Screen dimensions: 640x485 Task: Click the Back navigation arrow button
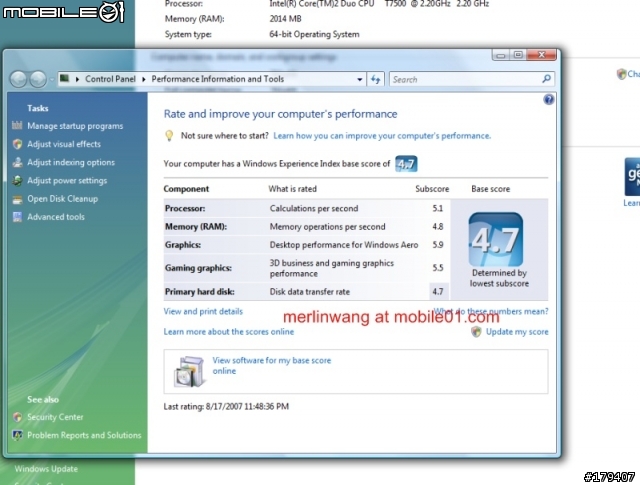click(x=18, y=79)
